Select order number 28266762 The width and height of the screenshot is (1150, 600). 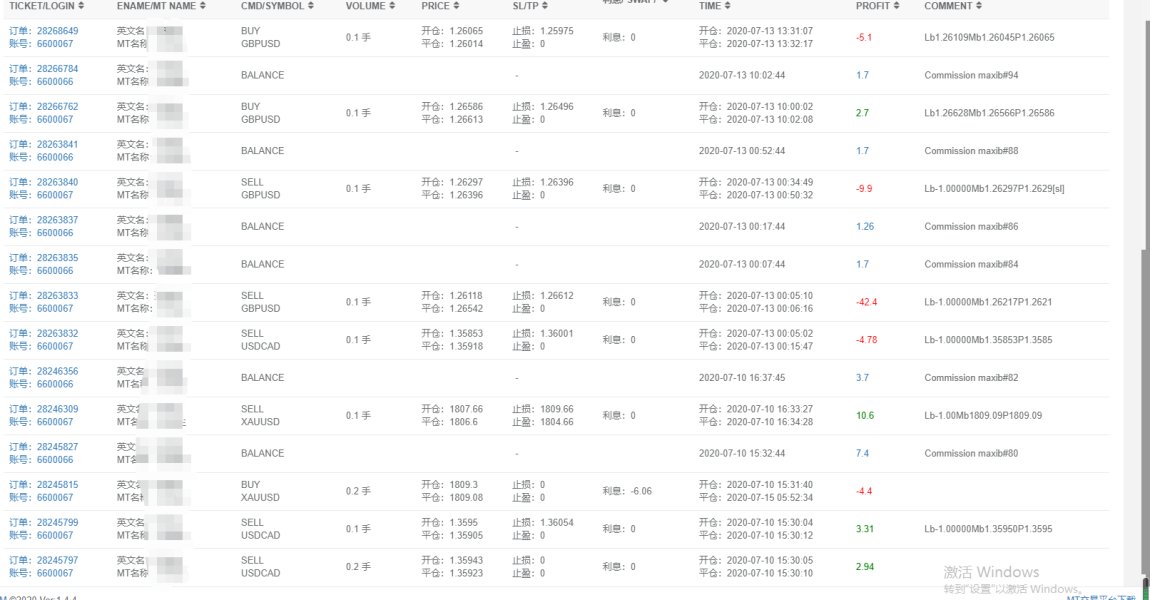(57, 106)
